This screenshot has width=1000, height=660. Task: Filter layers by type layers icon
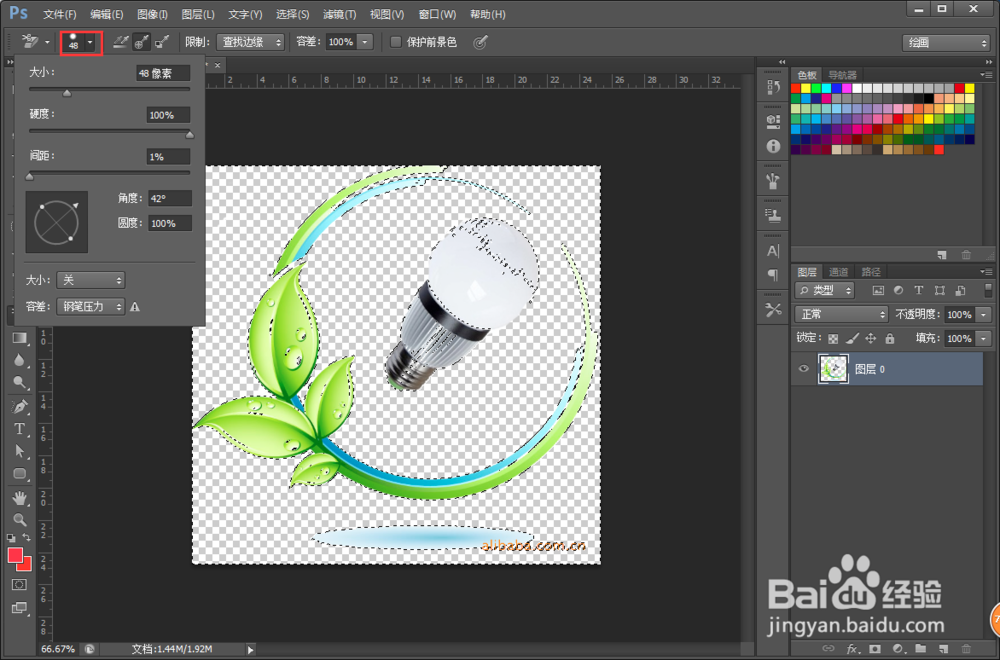[x=918, y=290]
